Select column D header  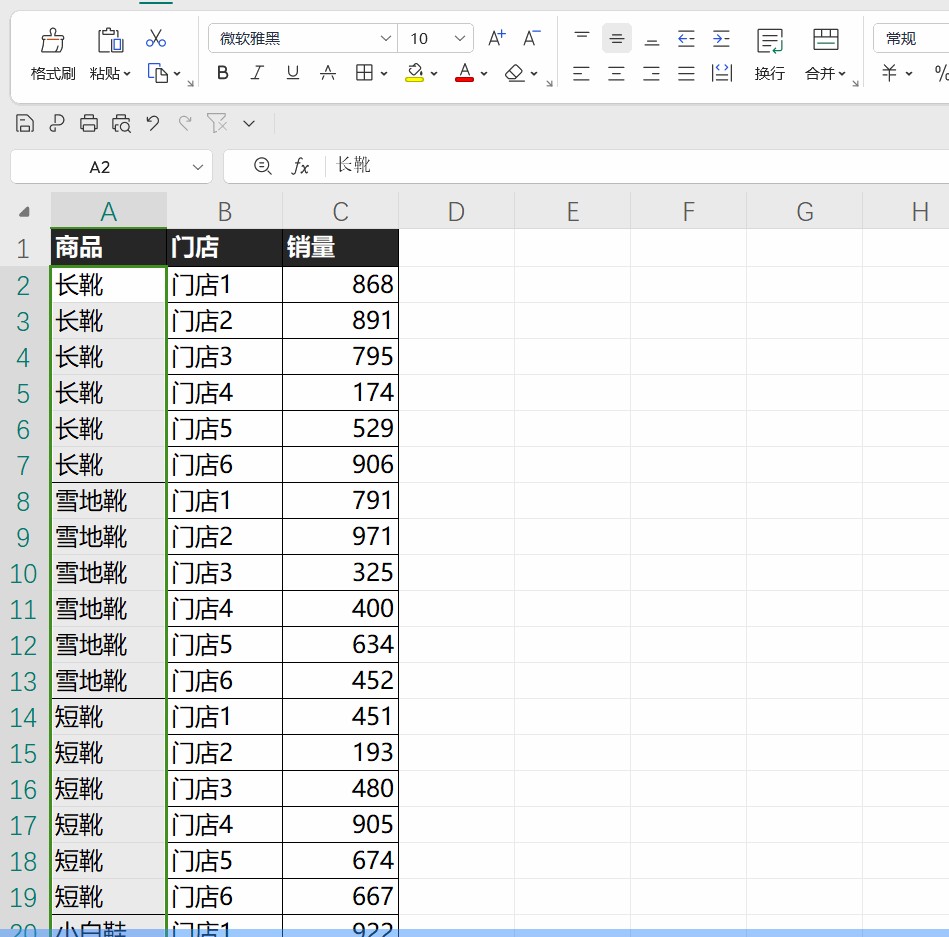tap(456, 211)
